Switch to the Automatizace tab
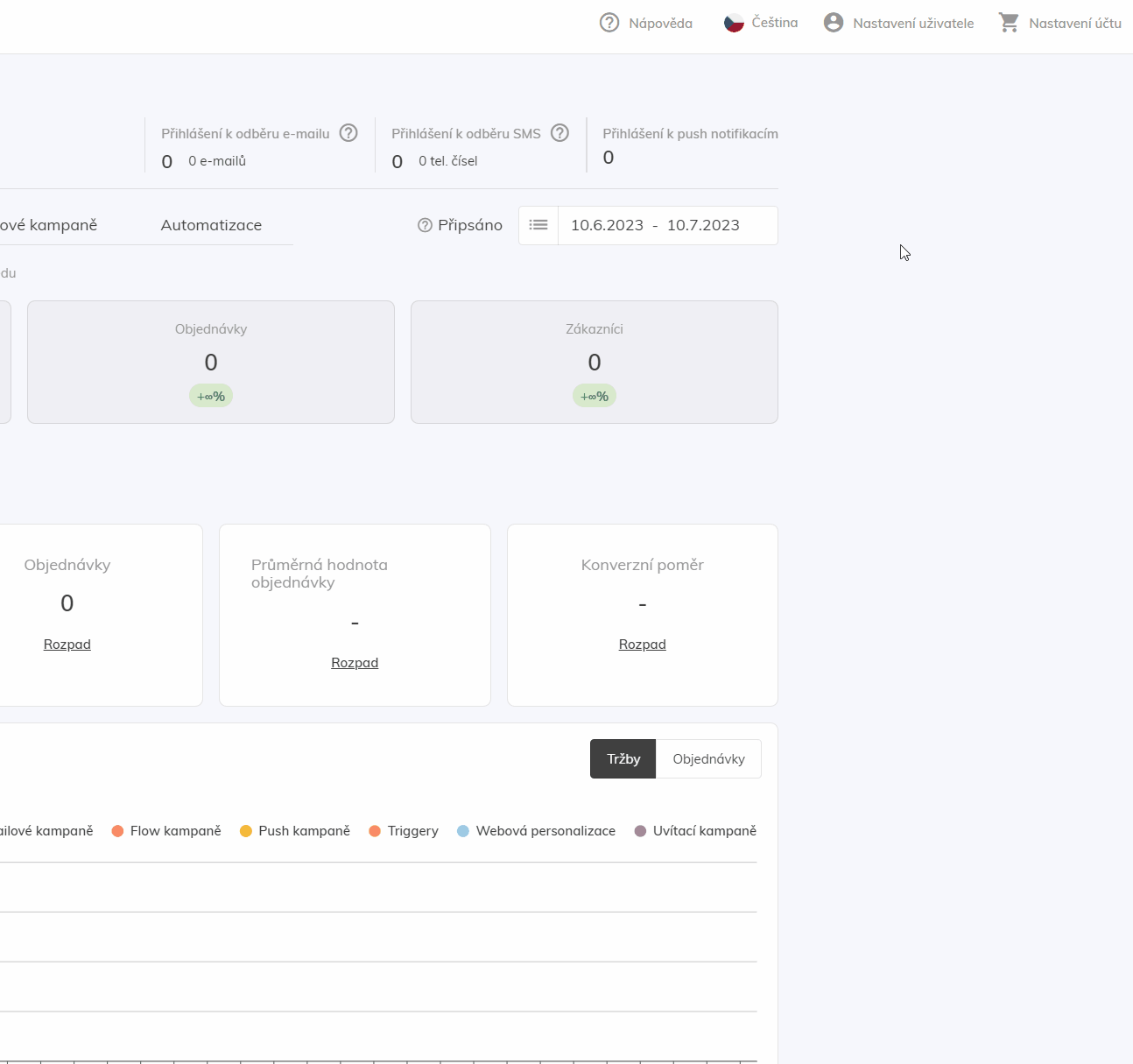Viewport: 1133px width, 1064px height. 211,225
